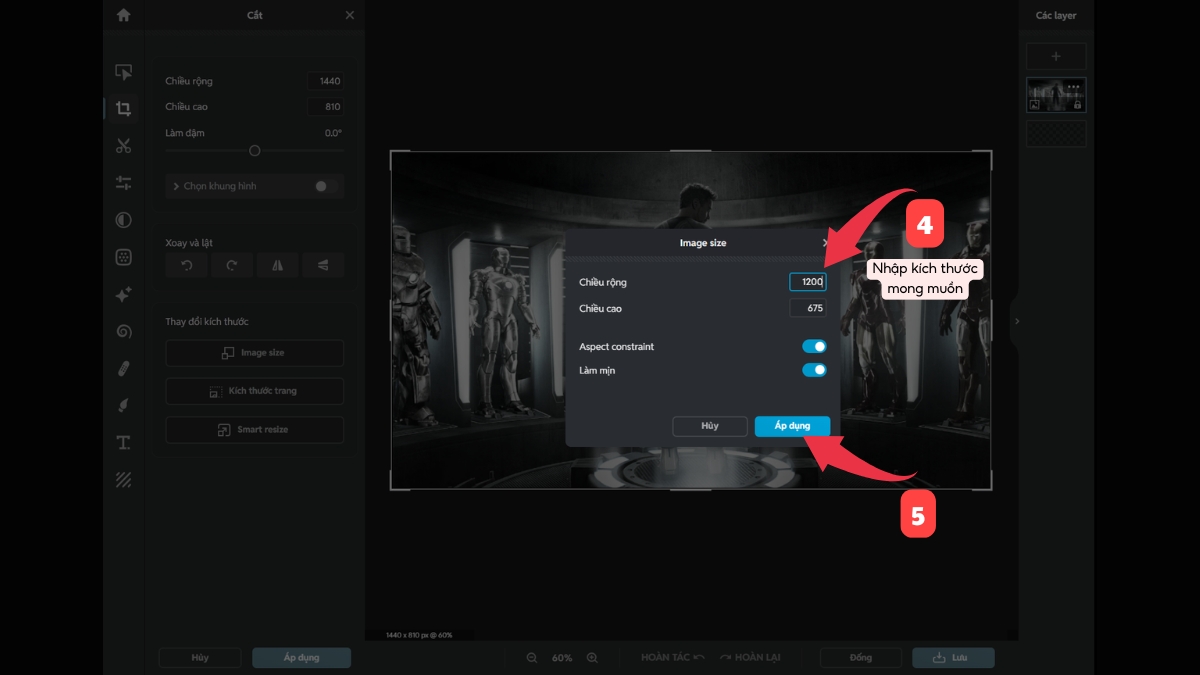Click HOÀN TÁC undo

pyautogui.click(x=673, y=658)
